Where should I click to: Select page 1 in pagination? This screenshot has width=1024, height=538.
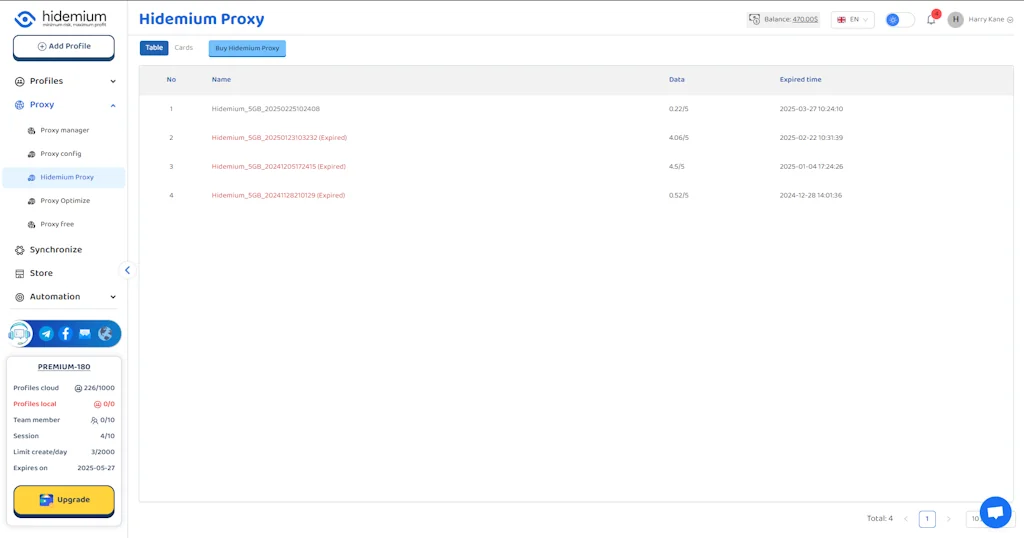[927, 519]
